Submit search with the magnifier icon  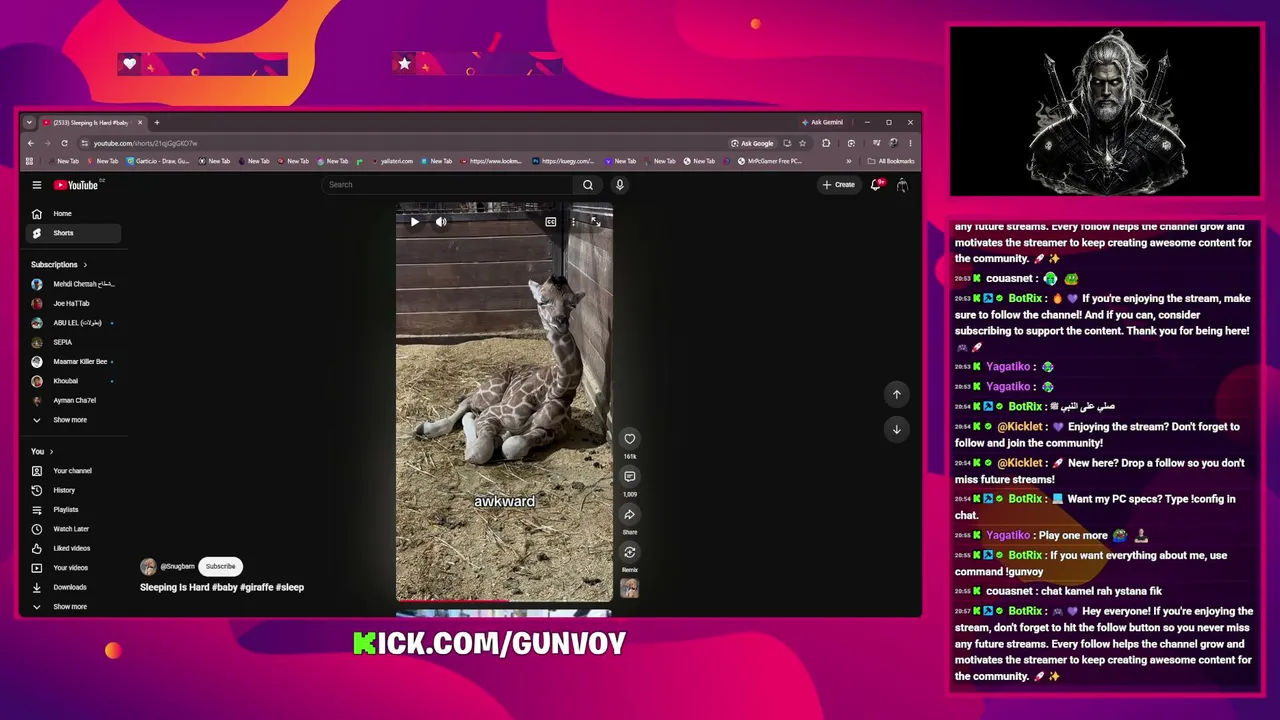pos(588,185)
